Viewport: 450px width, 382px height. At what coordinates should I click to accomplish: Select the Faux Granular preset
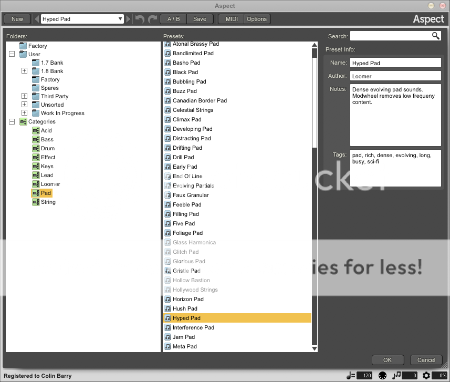pos(237,195)
